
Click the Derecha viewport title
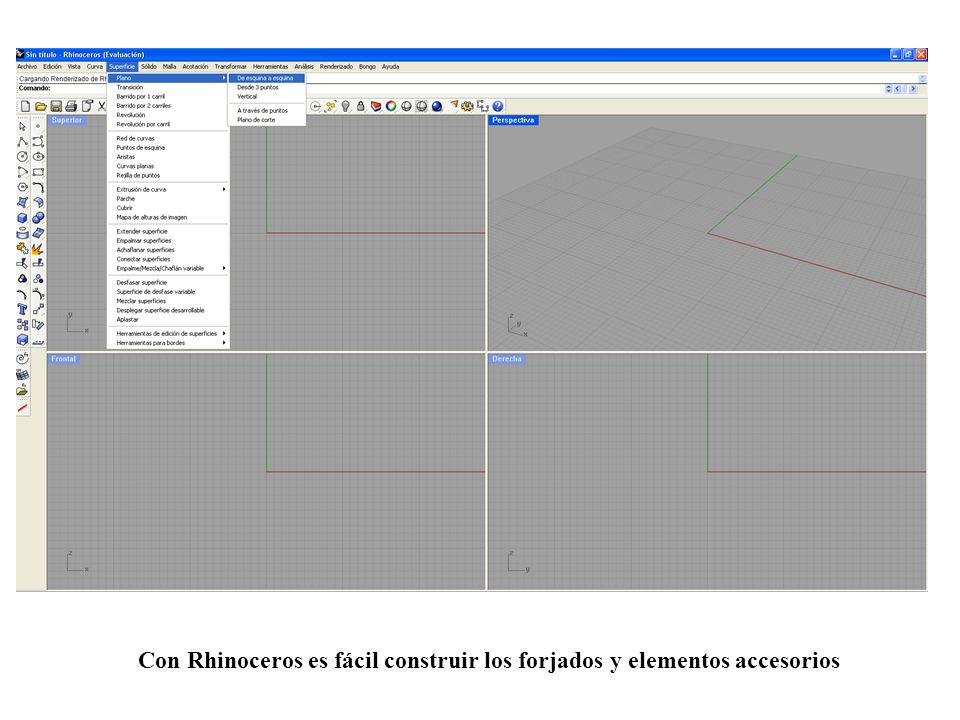click(507, 359)
